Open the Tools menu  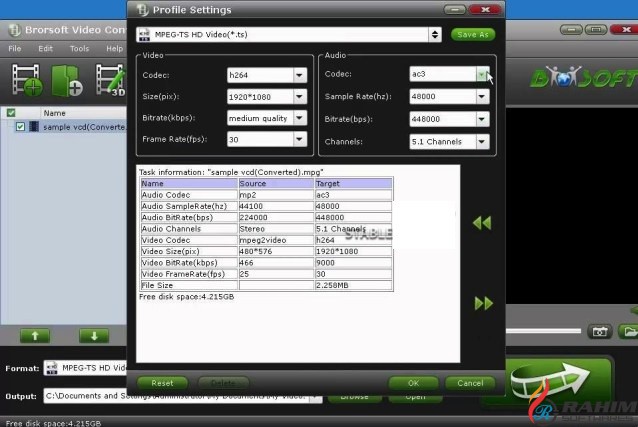(x=79, y=48)
